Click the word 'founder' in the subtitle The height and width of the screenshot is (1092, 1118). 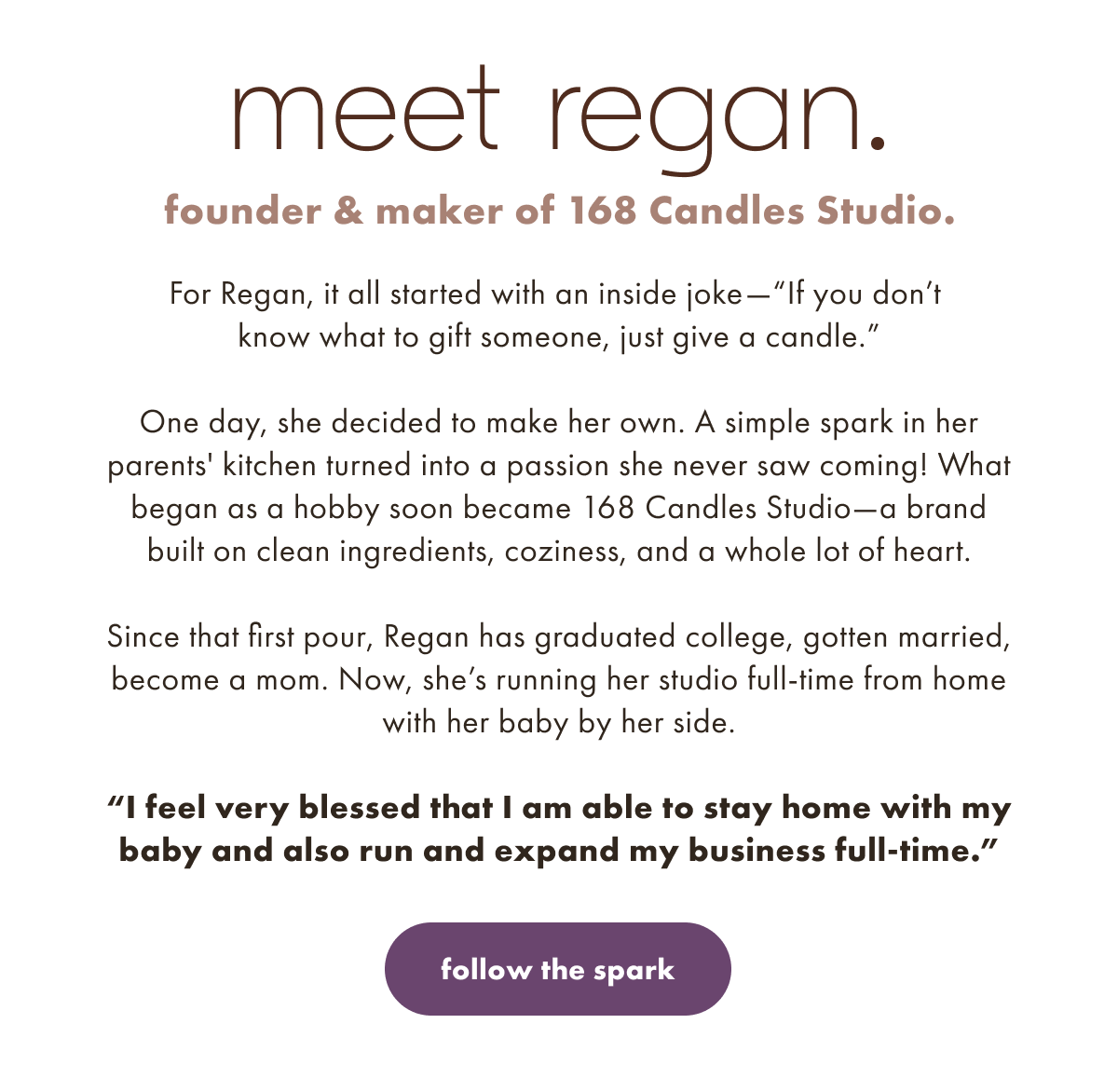tap(243, 211)
